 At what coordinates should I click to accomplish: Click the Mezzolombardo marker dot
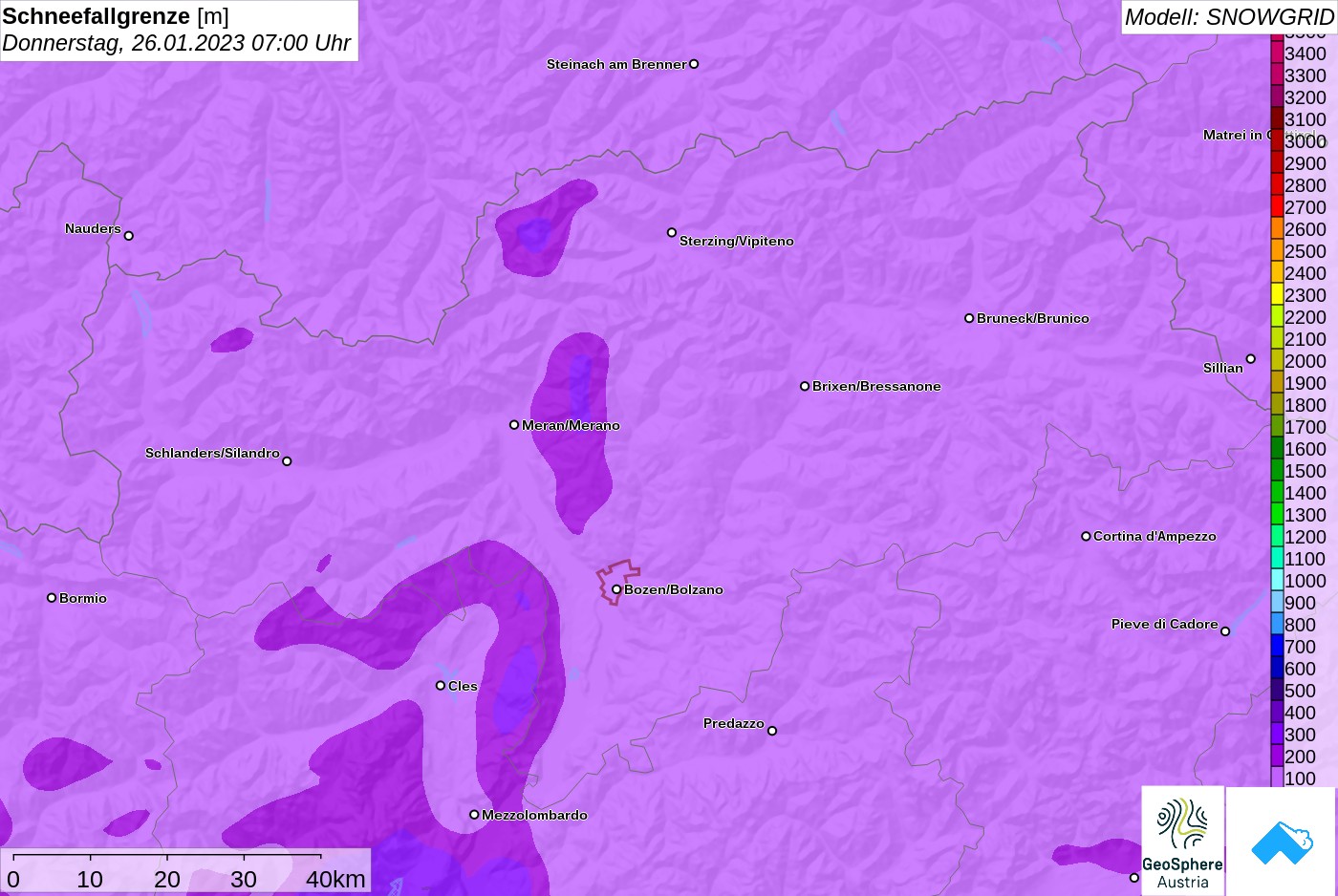(x=474, y=815)
